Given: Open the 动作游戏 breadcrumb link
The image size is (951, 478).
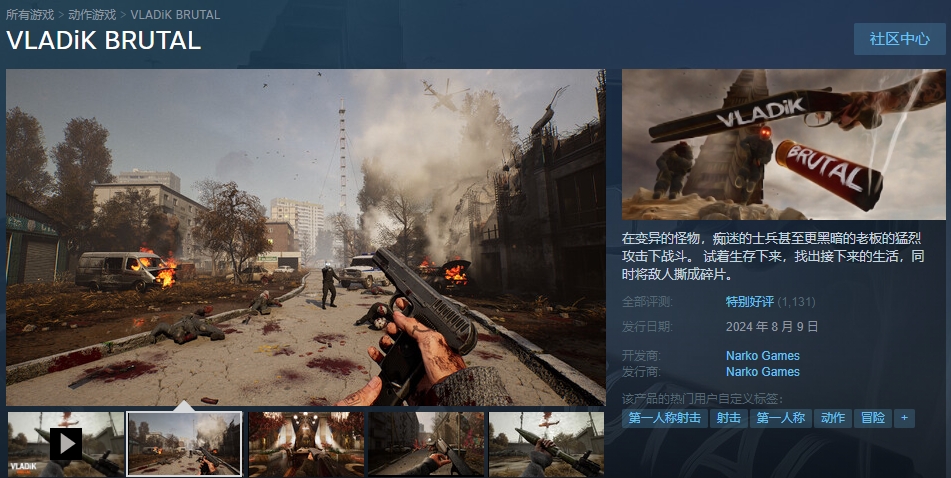Looking at the screenshot, I should point(92,14).
